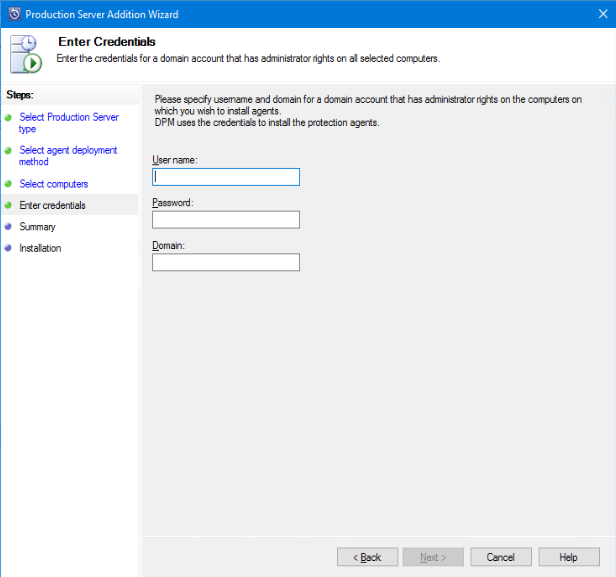Click green bullet beside Enter credentials step
616x577 pixels.
click(x=8, y=206)
